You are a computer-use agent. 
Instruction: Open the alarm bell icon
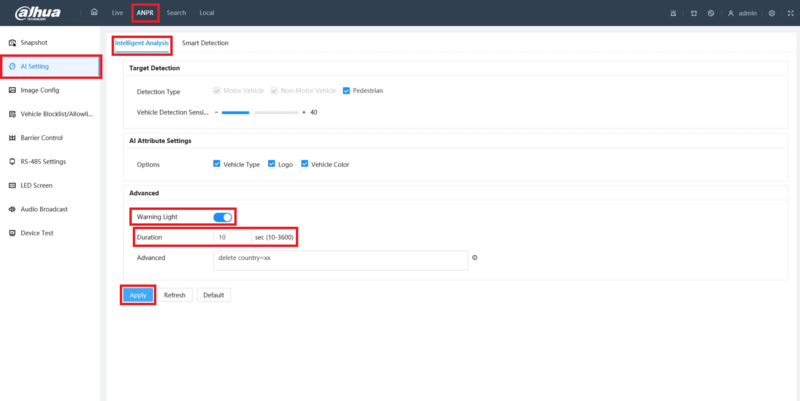pos(673,13)
